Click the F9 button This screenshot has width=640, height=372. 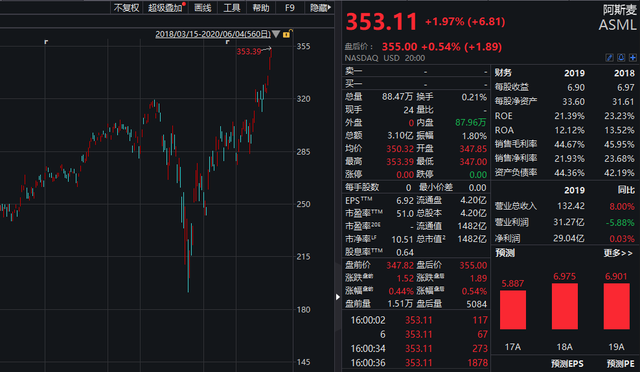(x=290, y=8)
